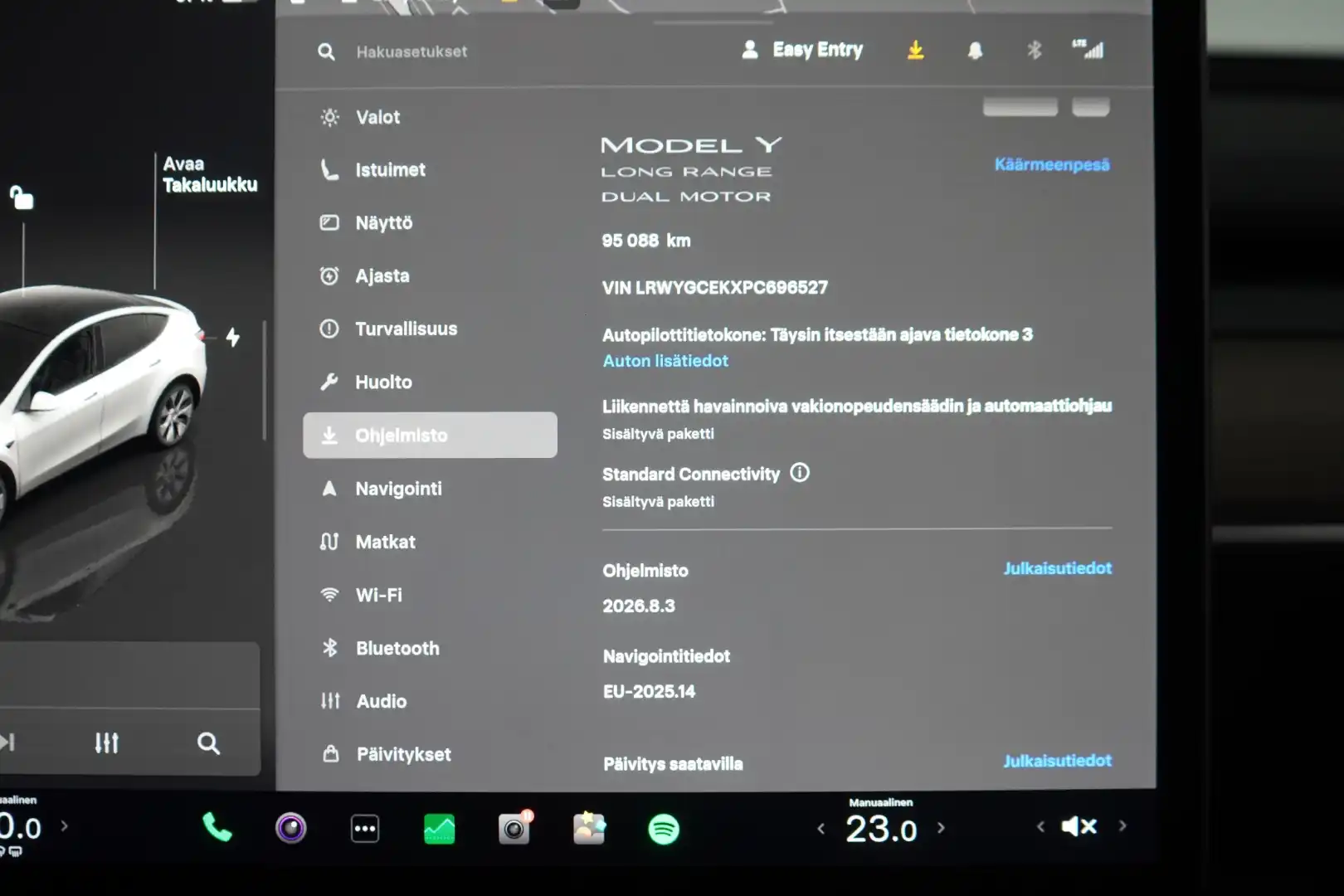Decrease passenger temperature with left arrow
Screen dimensions: 1344x896
821,828
